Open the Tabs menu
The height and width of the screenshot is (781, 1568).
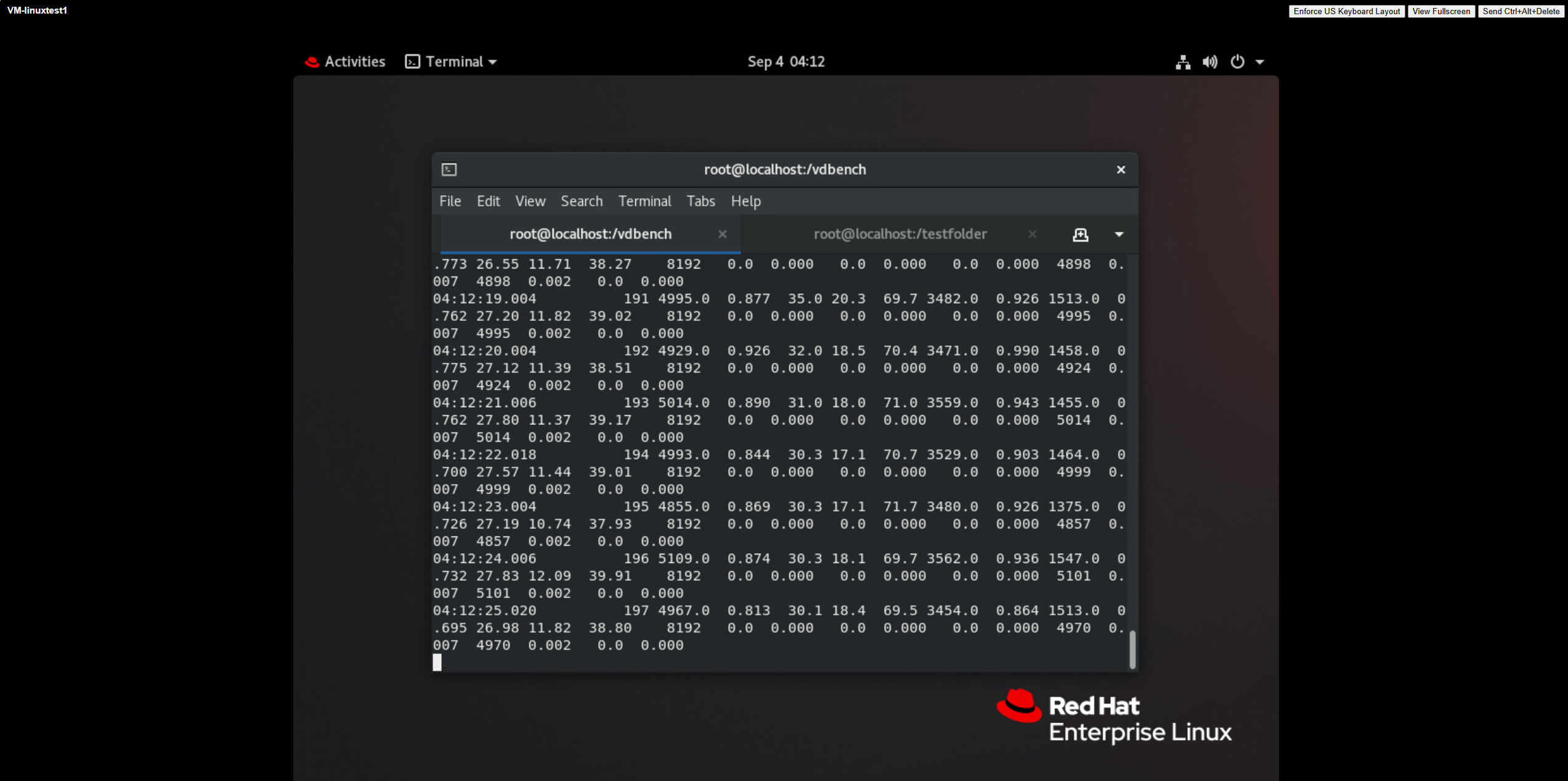coord(701,201)
